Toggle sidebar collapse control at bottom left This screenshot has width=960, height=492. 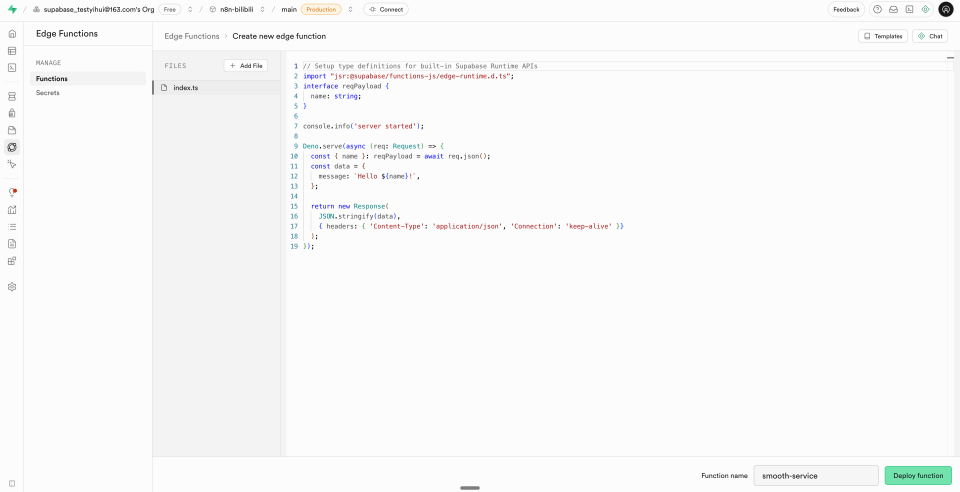click(x=12, y=481)
